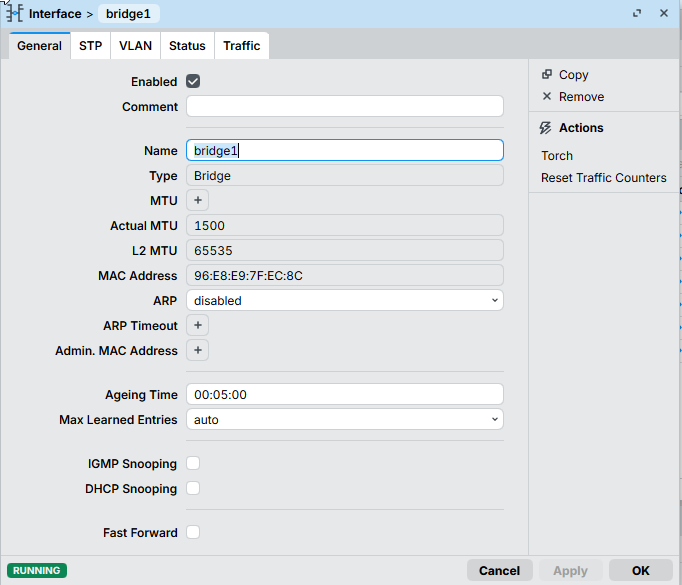Add ARP Timeout with plus button
Viewport: 682px width, 585px height.
point(197,325)
